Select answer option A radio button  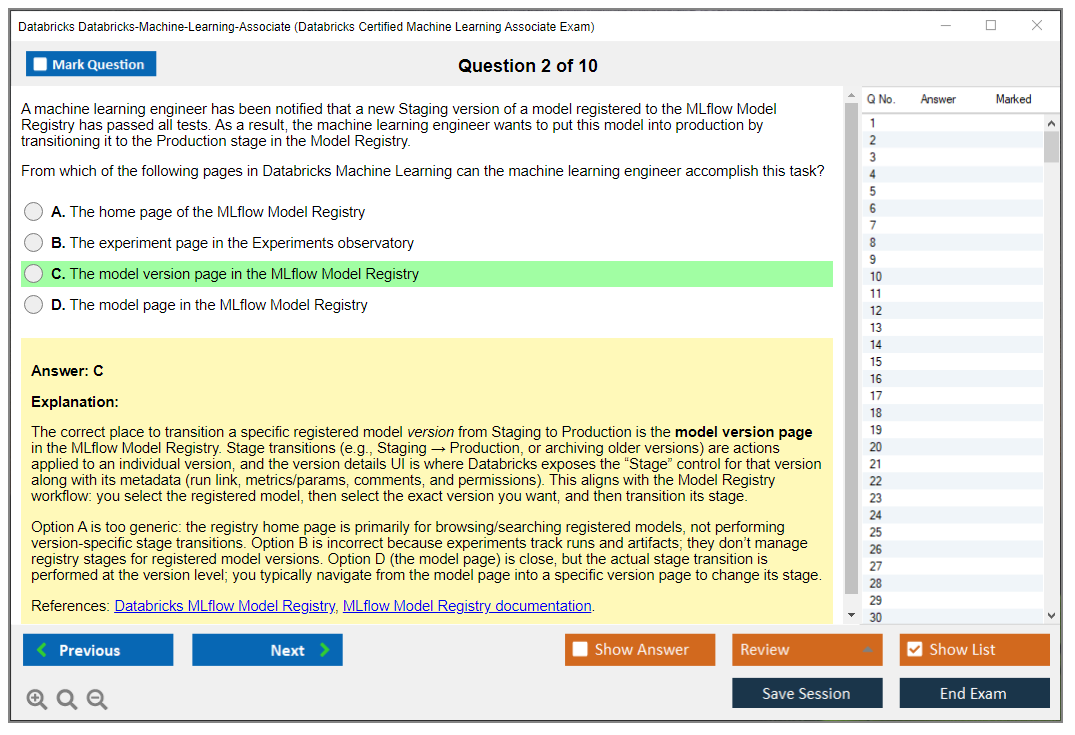(33, 211)
